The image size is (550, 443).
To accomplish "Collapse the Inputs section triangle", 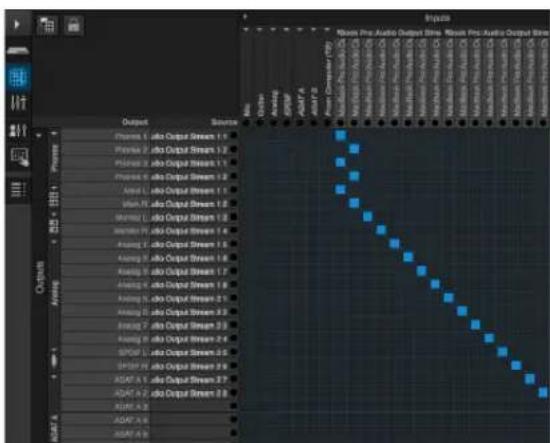I will coord(245,16).
